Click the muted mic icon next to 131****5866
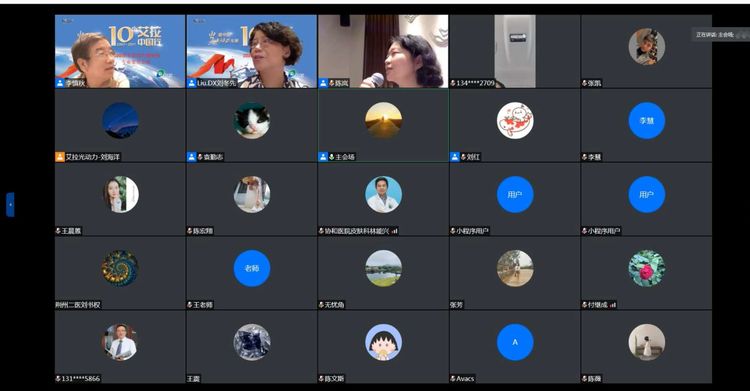 tap(58, 379)
